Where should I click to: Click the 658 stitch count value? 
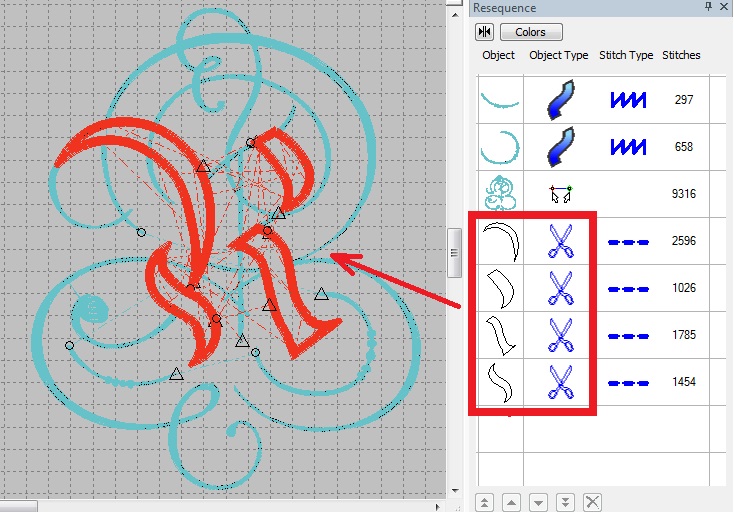click(x=684, y=147)
